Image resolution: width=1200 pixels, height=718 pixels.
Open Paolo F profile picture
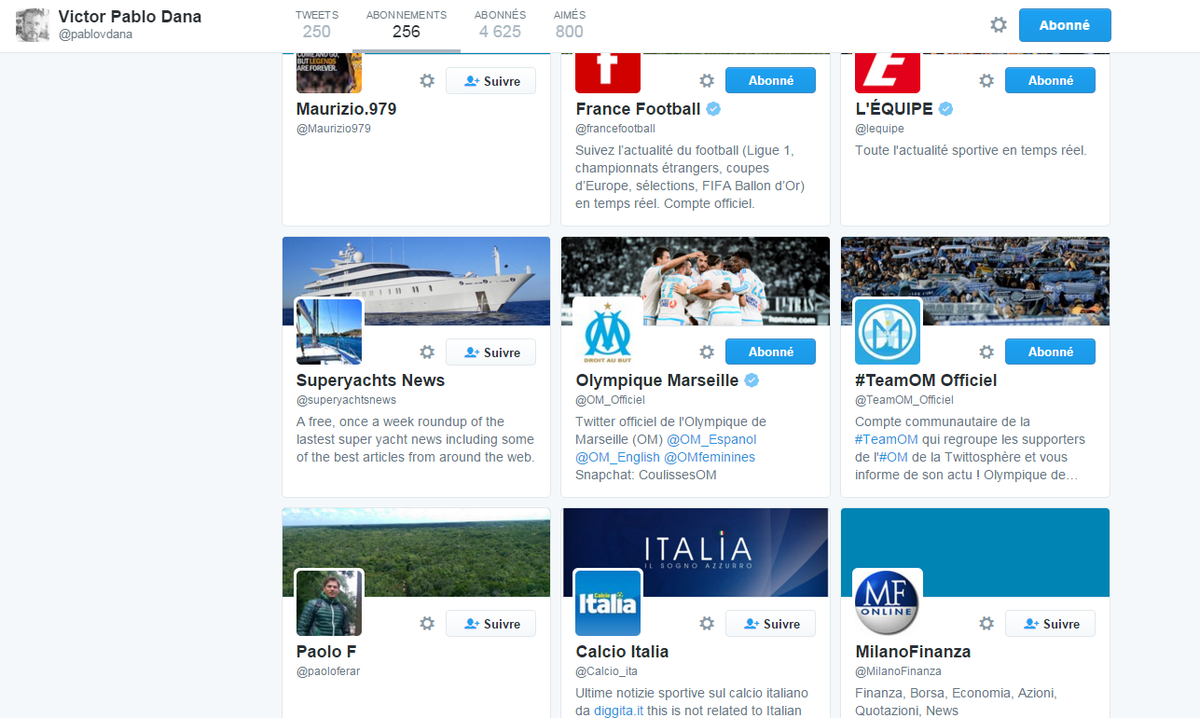click(329, 602)
